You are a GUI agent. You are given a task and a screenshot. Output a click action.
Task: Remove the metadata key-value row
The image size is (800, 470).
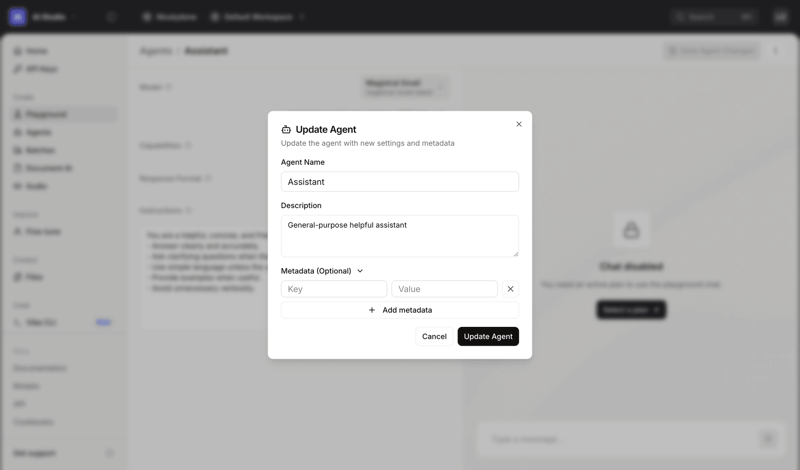pos(510,289)
